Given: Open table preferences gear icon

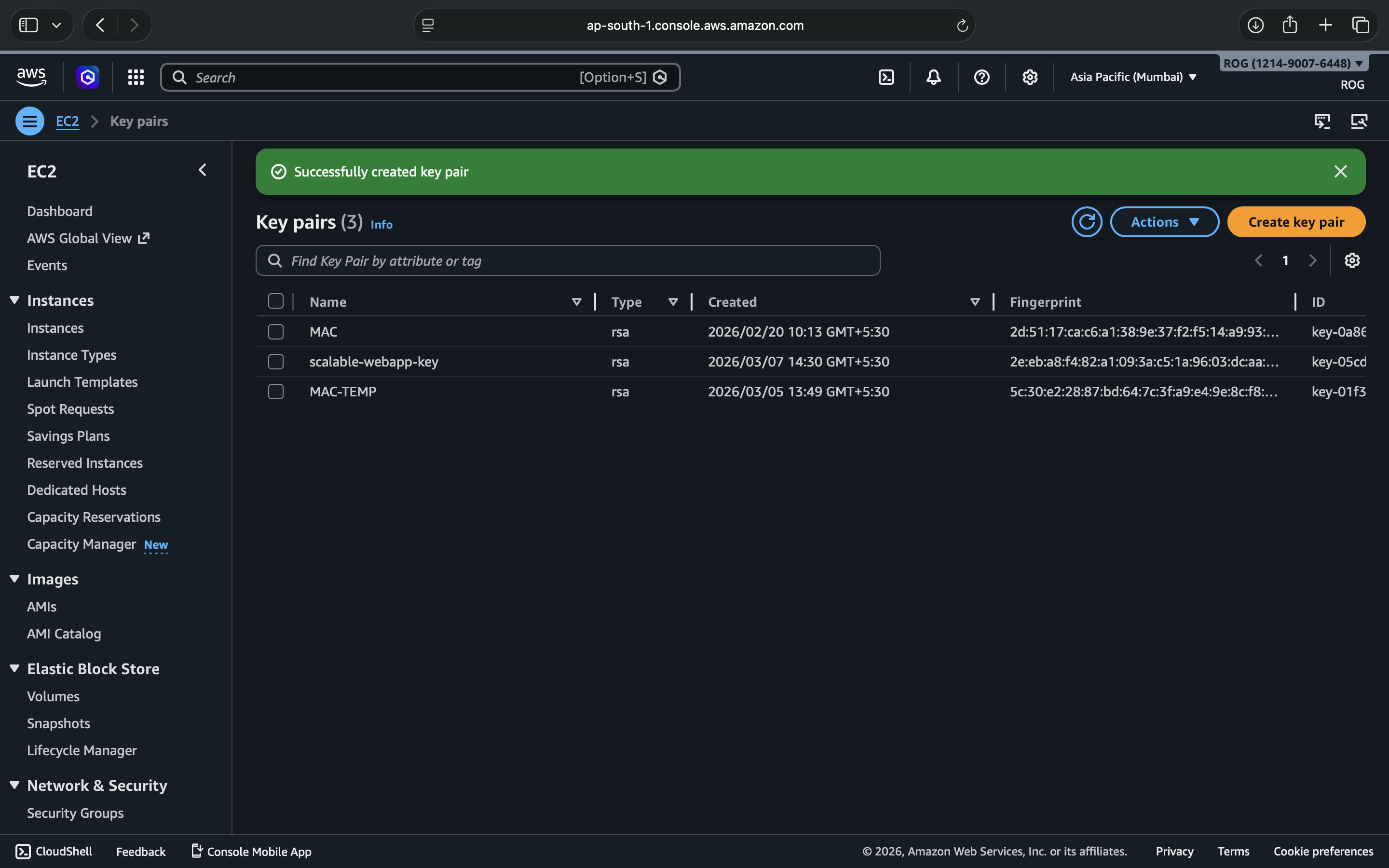Looking at the screenshot, I should pos(1352,260).
